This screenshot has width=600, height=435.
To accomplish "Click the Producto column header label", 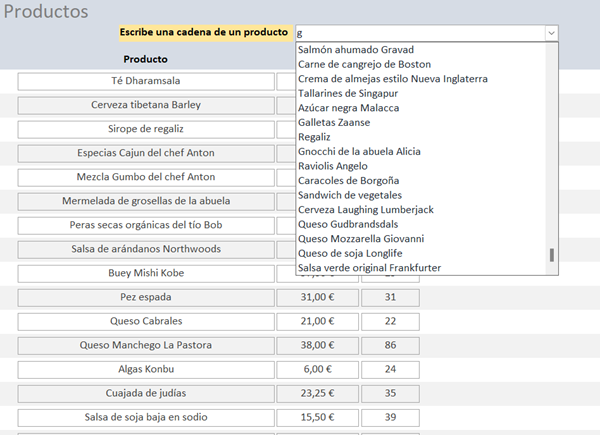I will 138,59.
